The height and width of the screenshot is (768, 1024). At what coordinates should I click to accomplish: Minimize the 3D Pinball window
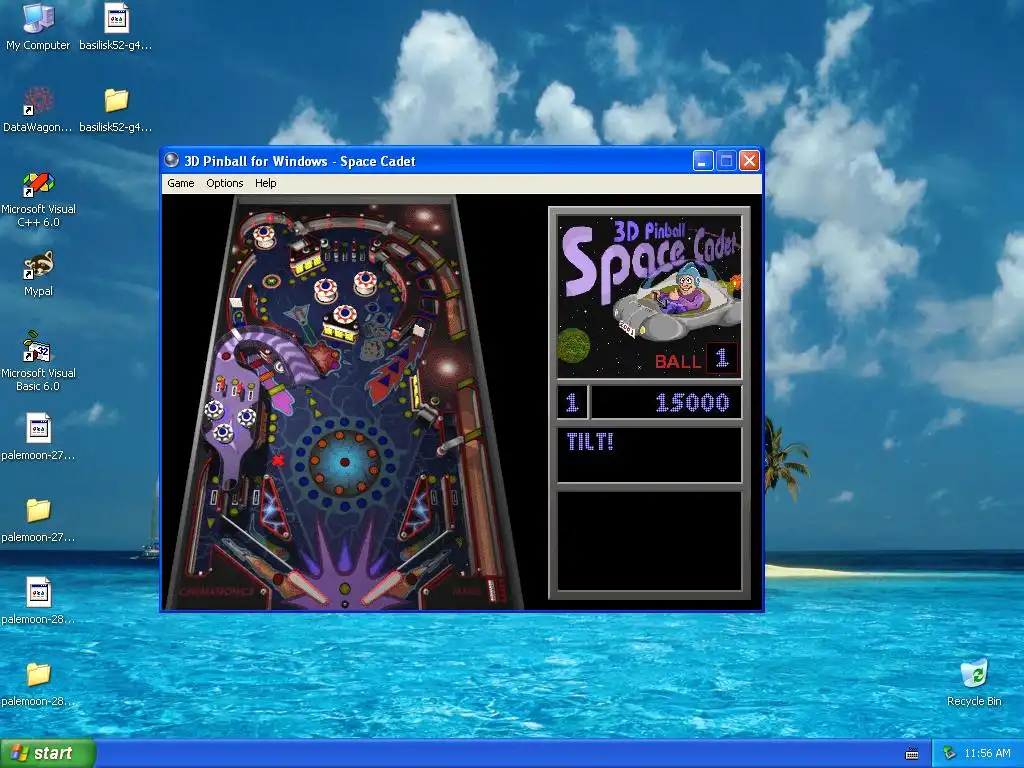[x=703, y=161]
